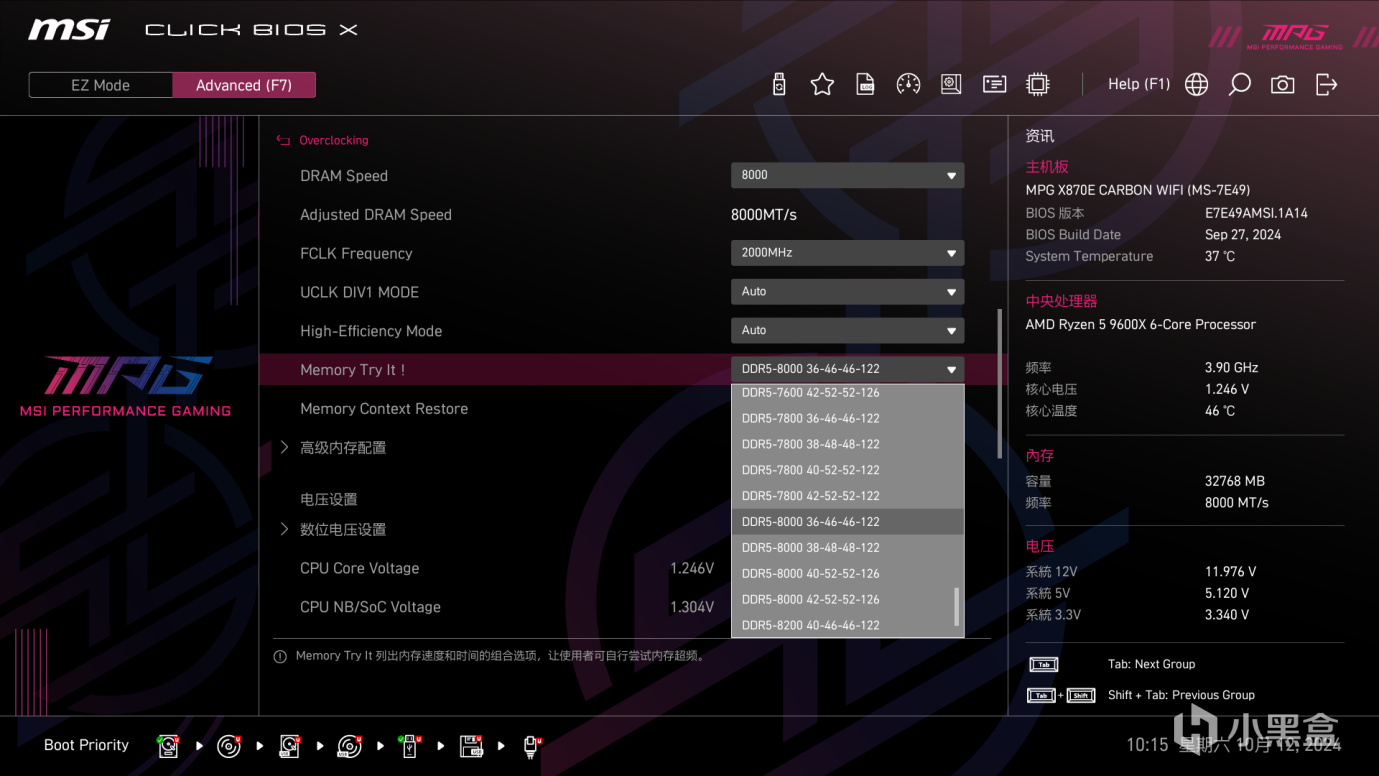Select the USB hard disk boot icon
Viewport: 1379px width, 776px height.
tap(289, 746)
